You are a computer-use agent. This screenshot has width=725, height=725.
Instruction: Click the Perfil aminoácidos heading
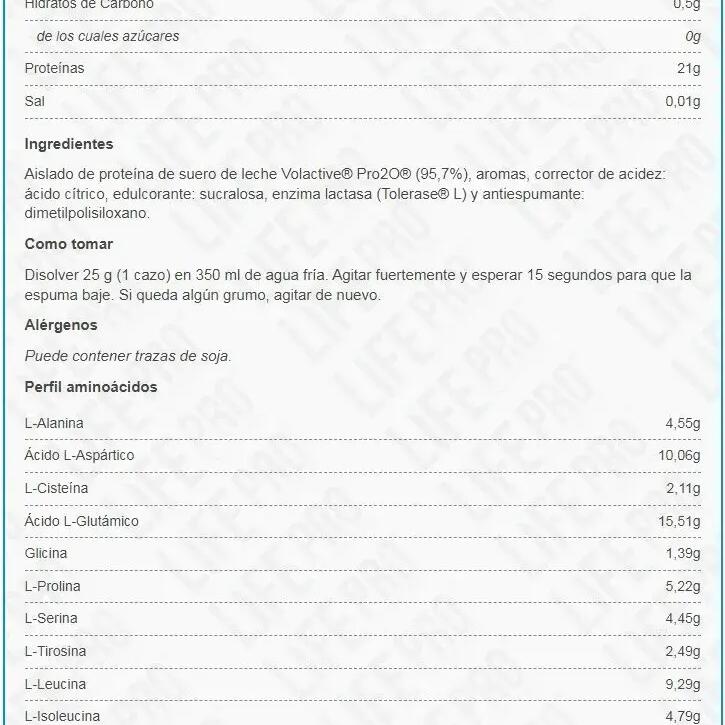click(90, 387)
